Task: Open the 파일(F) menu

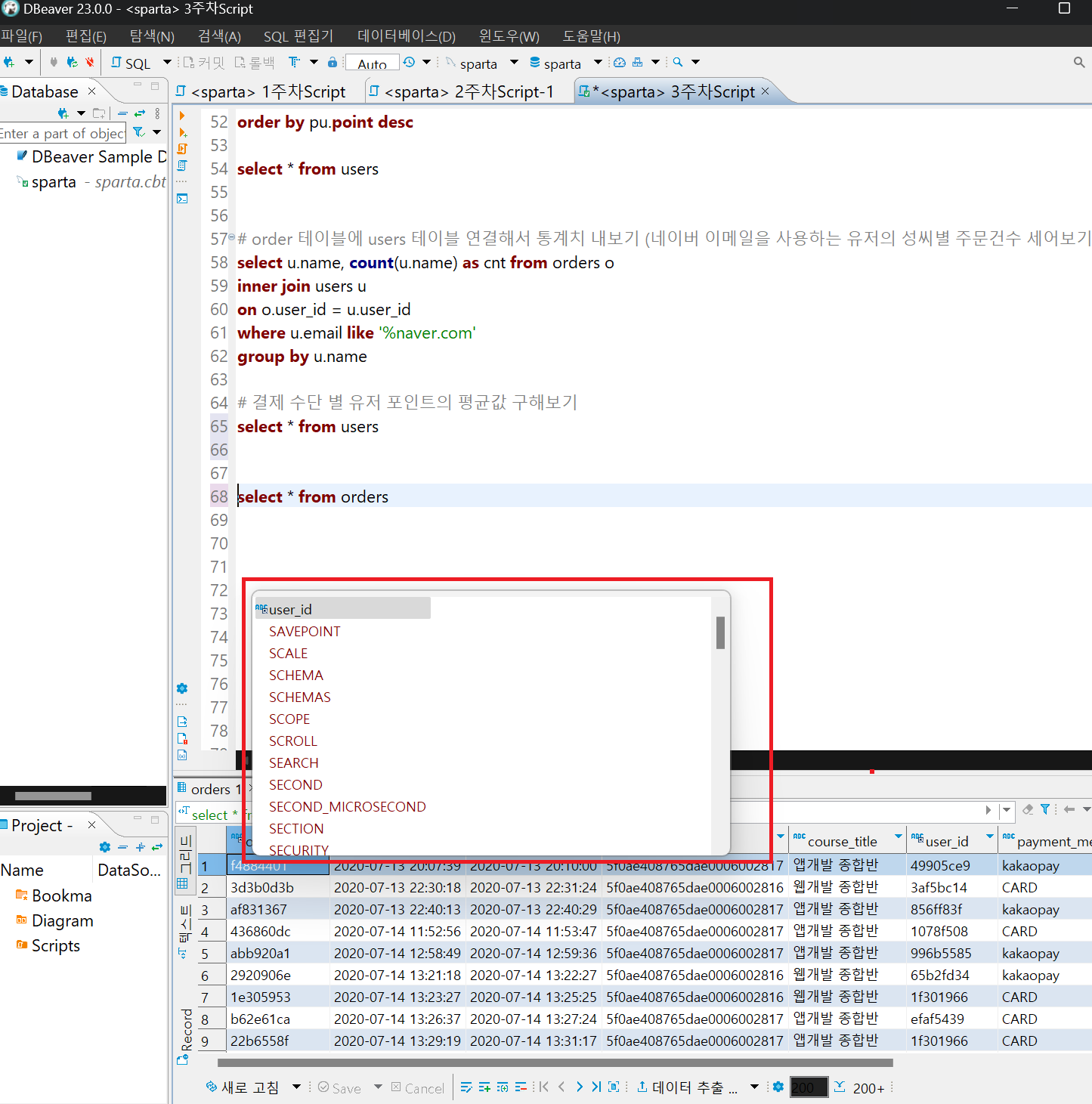Action: tap(21, 36)
